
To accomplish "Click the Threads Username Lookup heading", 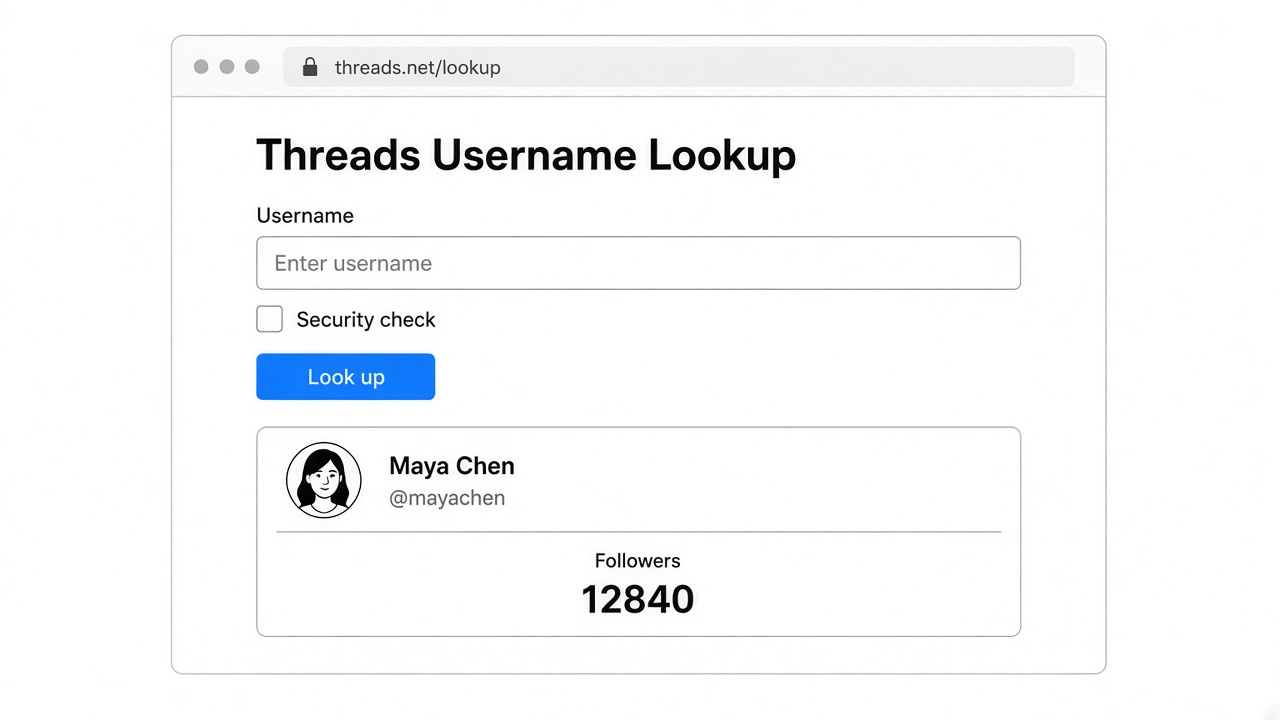I will pos(526,156).
